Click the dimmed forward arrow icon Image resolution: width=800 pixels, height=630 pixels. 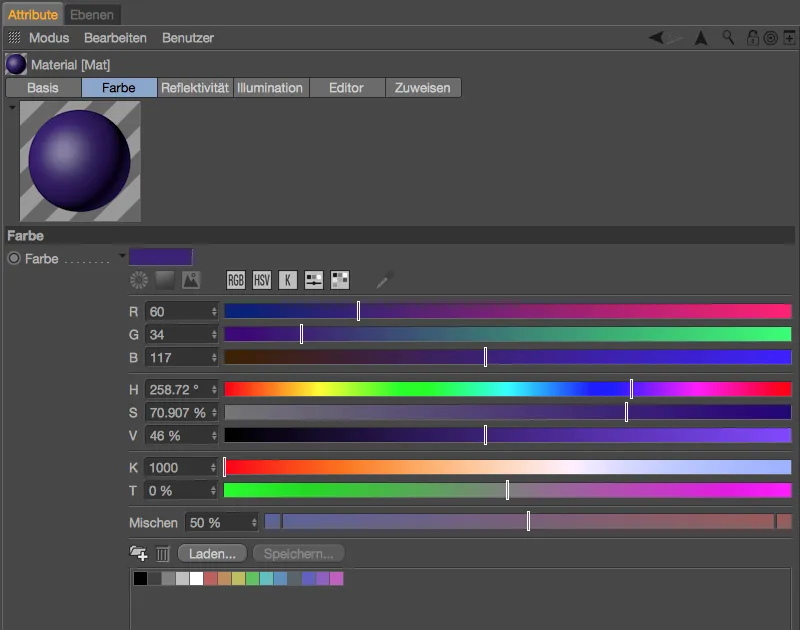tap(674, 37)
